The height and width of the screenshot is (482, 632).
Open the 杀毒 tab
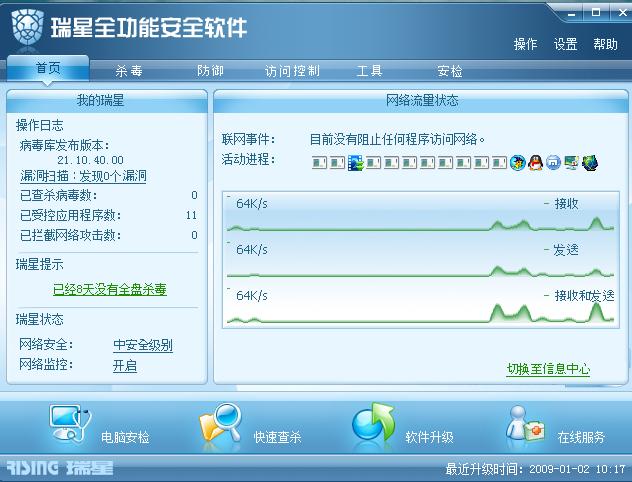tap(129, 71)
